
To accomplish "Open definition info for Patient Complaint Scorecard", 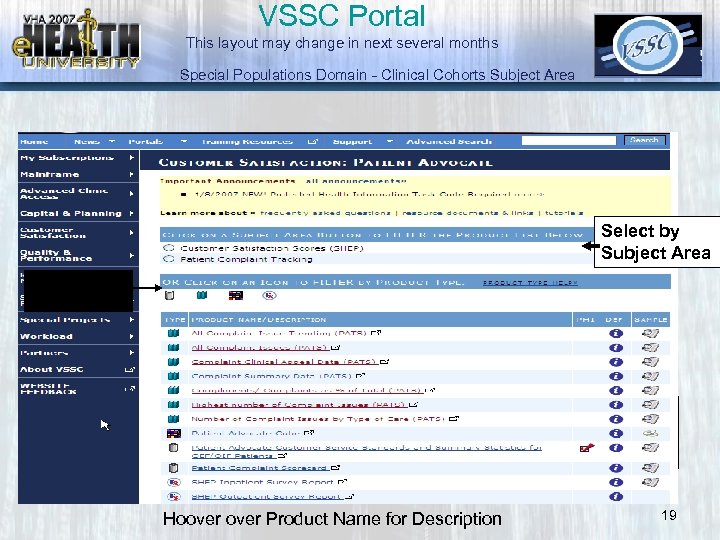I will point(616,468).
